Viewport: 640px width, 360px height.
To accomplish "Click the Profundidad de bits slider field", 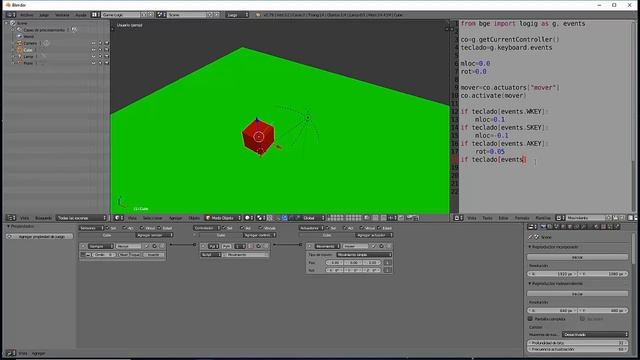I will [x=577, y=343].
